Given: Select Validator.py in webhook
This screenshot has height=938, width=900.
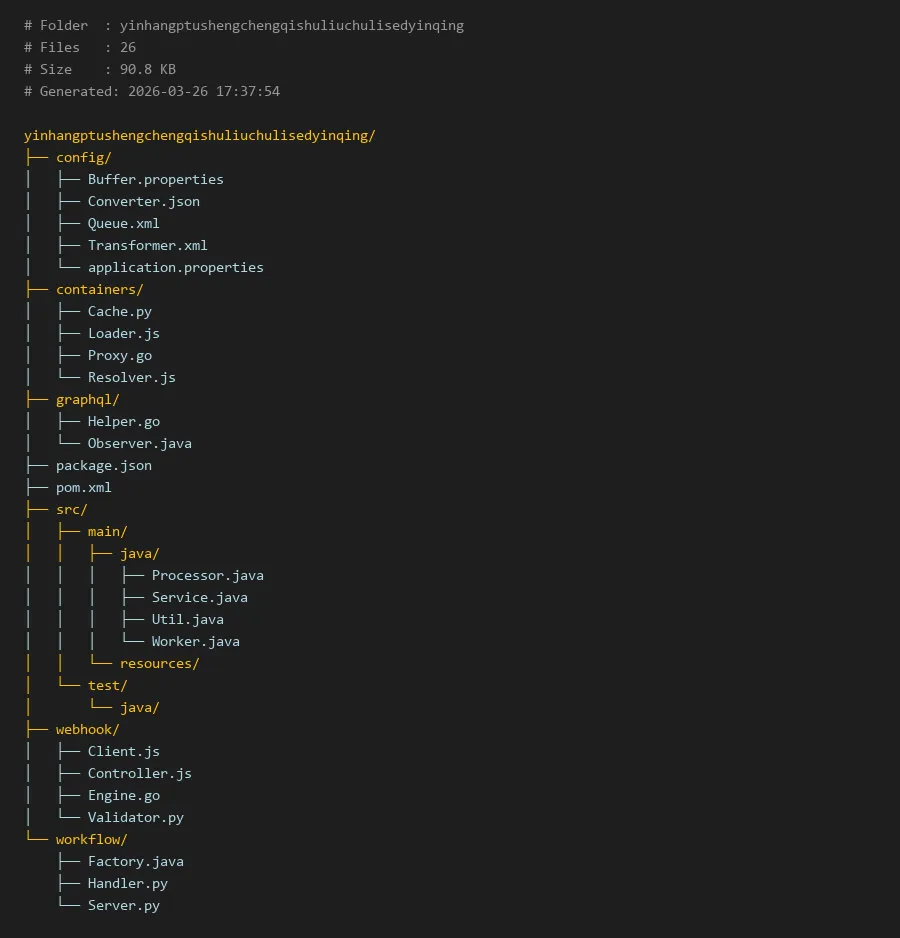Looking at the screenshot, I should click(135, 817).
